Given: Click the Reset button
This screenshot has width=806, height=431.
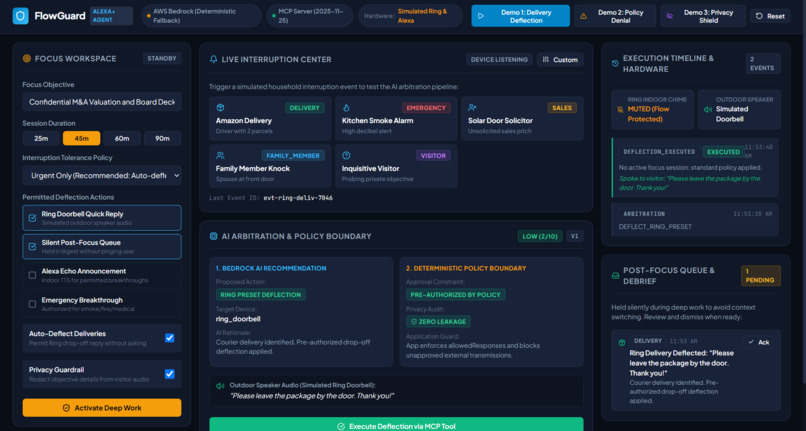Looking at the screenshot, I should click(770, 16).
